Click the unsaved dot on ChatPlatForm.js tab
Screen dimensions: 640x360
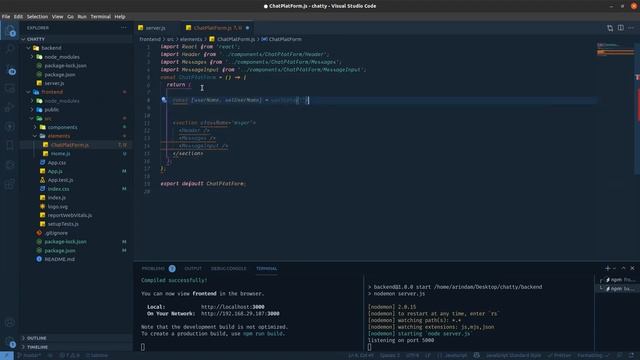[247, 28]
